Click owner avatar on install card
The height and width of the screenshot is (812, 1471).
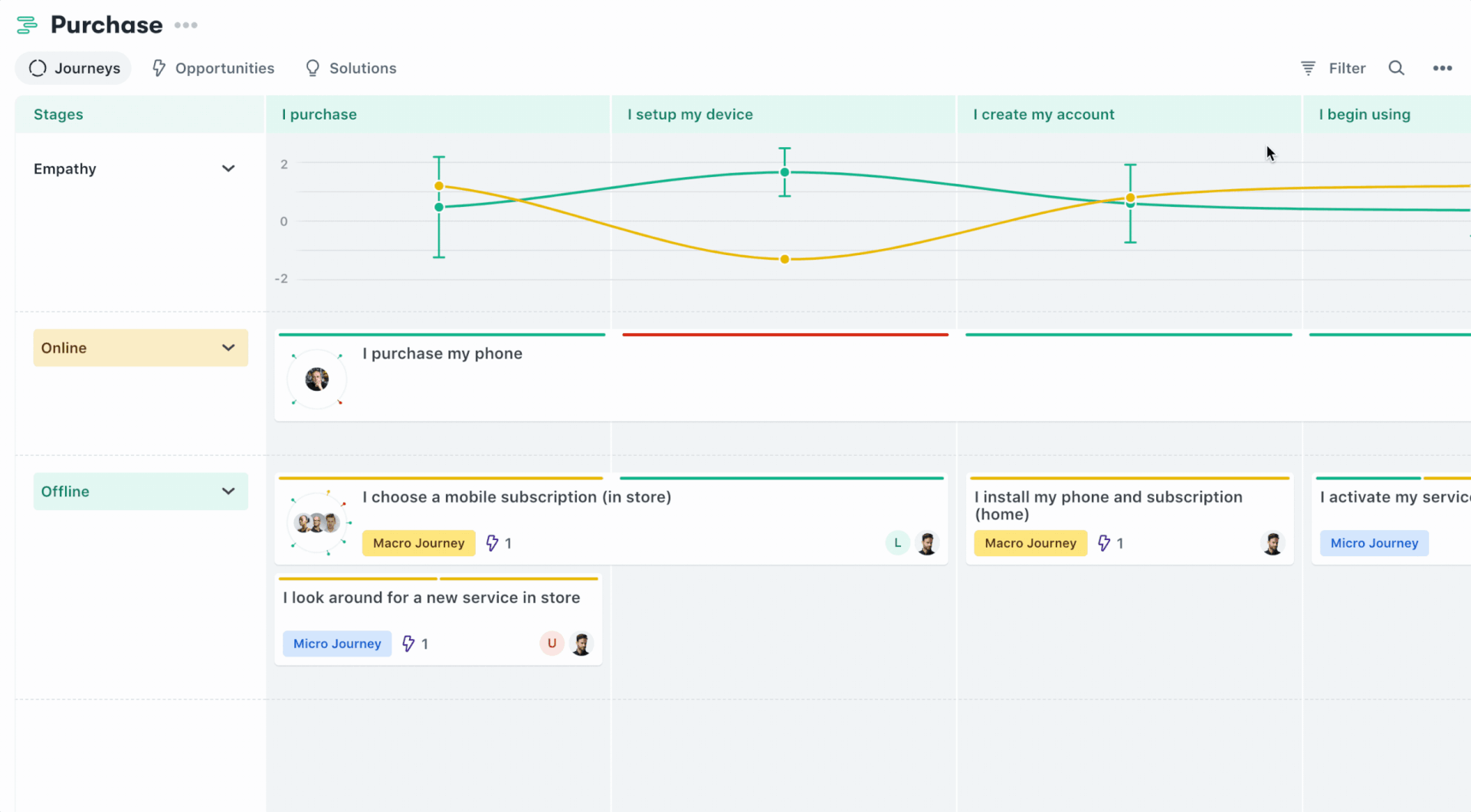click(1273, 543)
